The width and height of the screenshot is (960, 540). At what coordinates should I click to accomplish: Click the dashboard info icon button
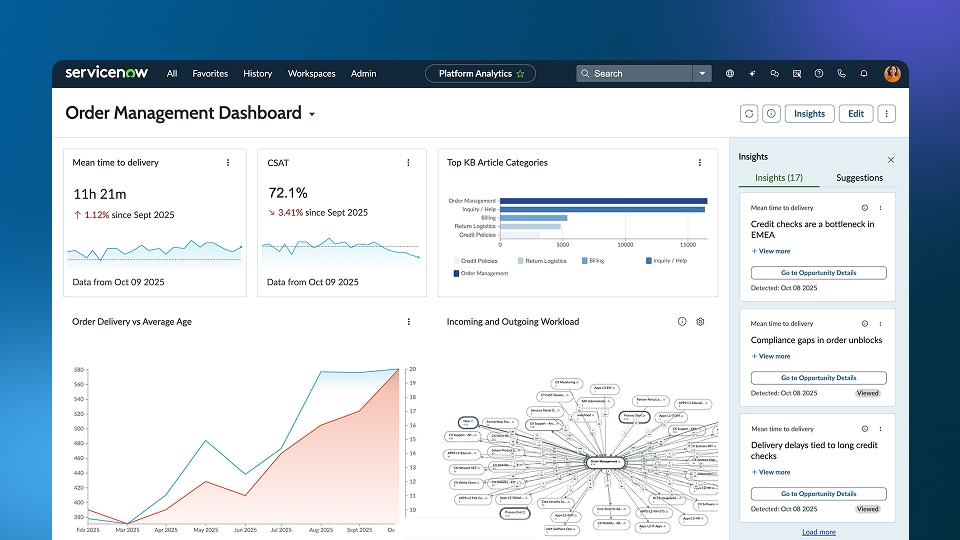(771, 113)
